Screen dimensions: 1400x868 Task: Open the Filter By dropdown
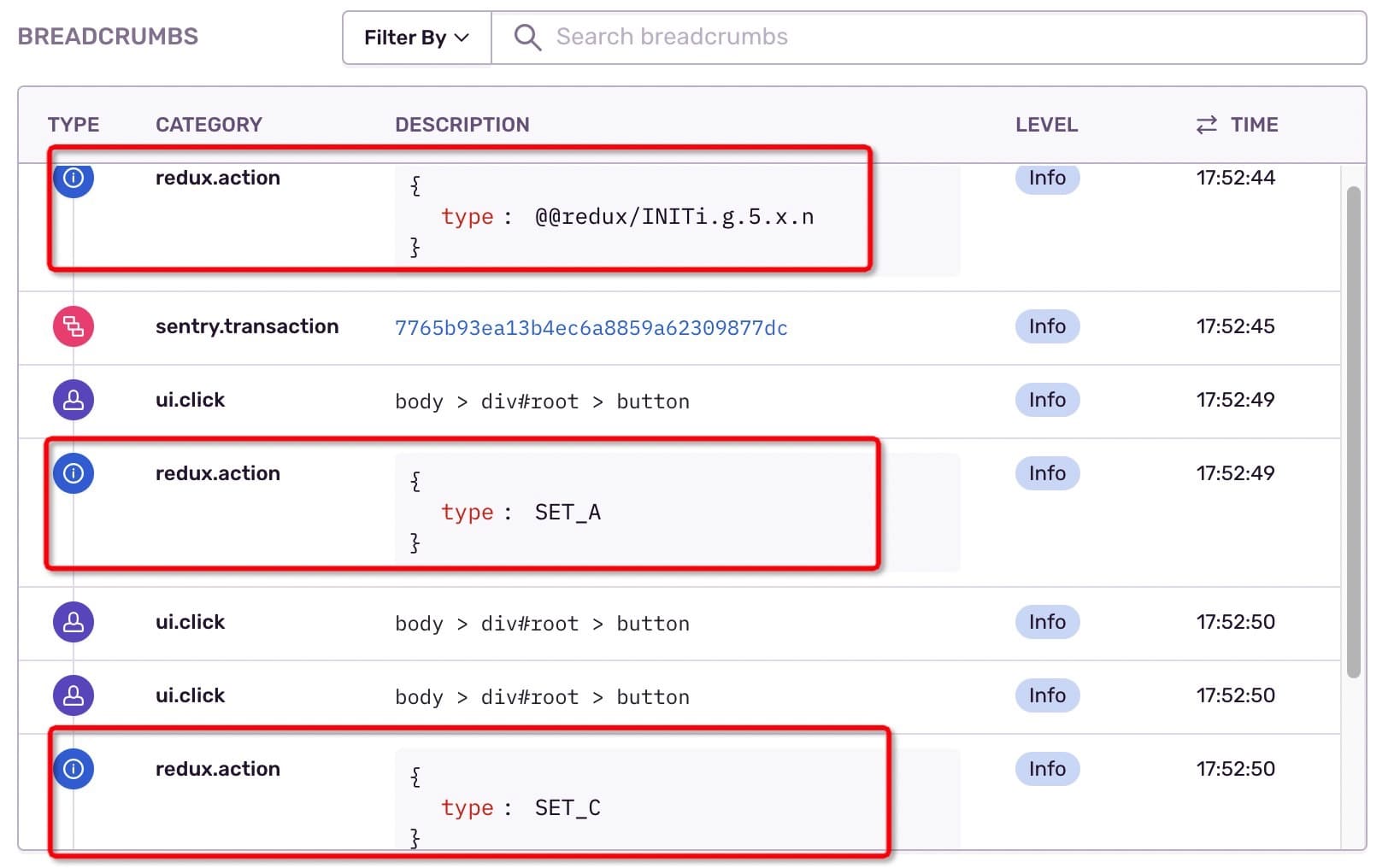click(416, 38)
